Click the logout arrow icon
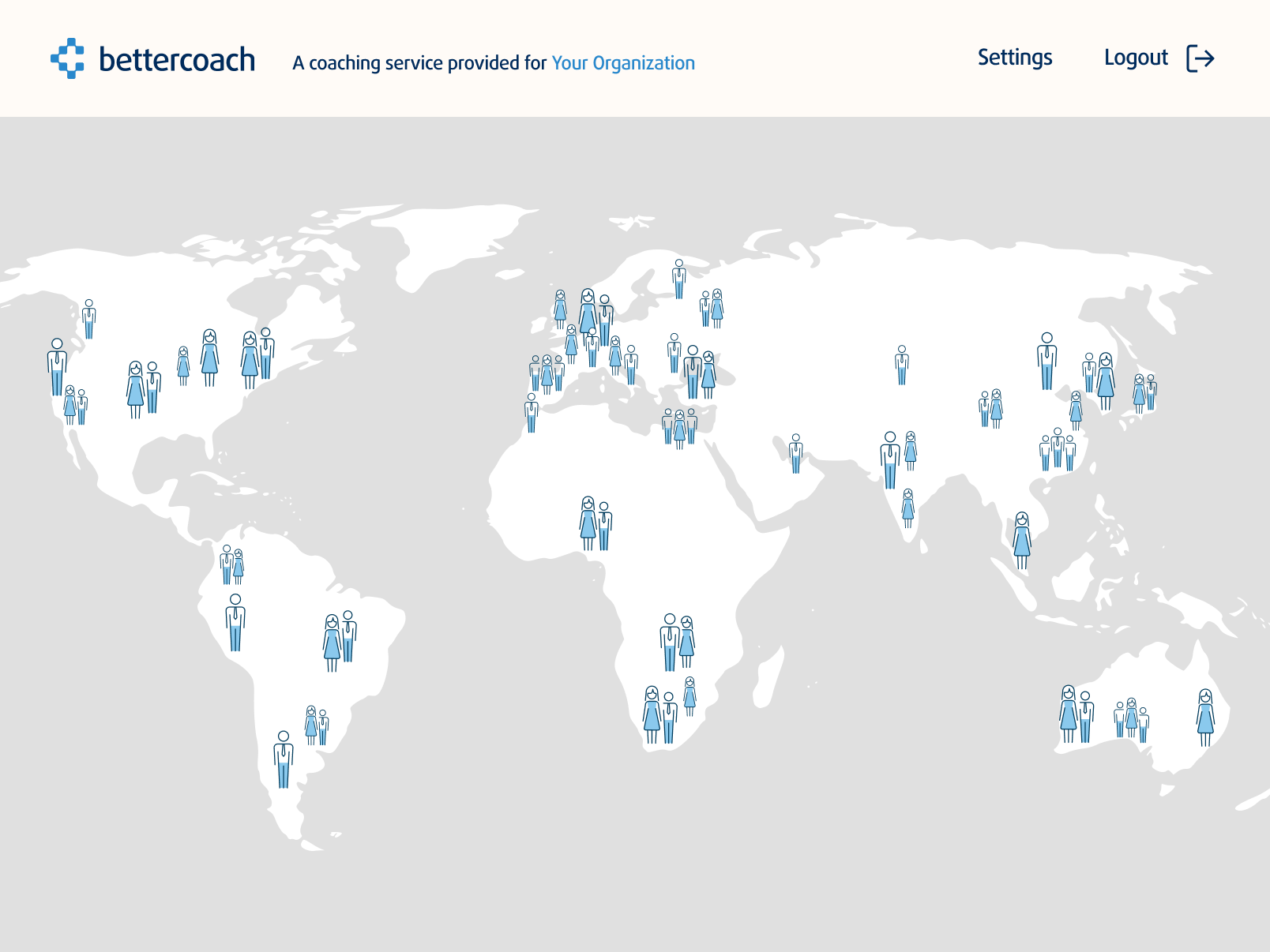This screenshot has width=1270, height=952. pos(1200,58)
